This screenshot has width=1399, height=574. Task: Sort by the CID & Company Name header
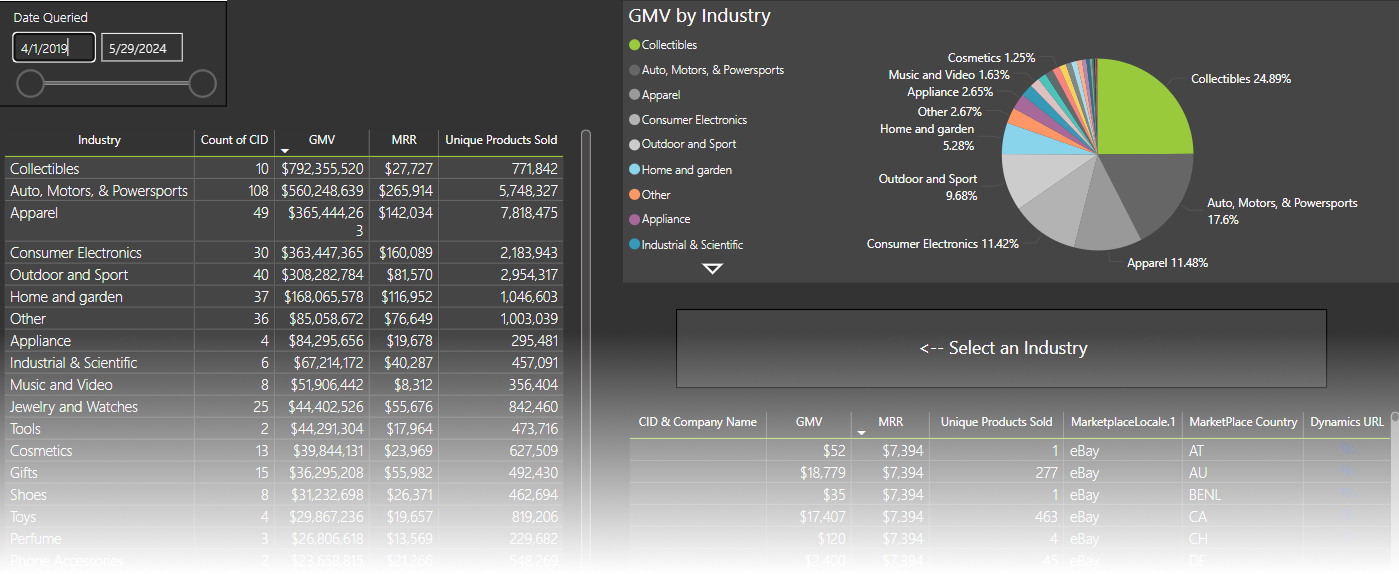point(698,422)
